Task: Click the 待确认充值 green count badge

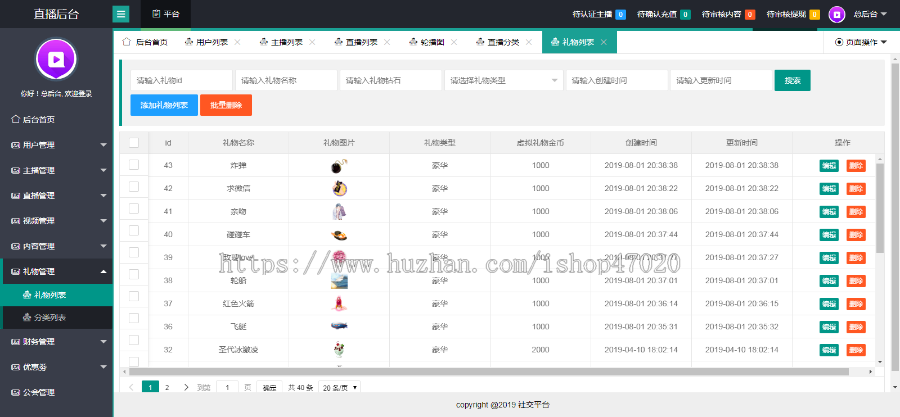Action: (685, 14)
